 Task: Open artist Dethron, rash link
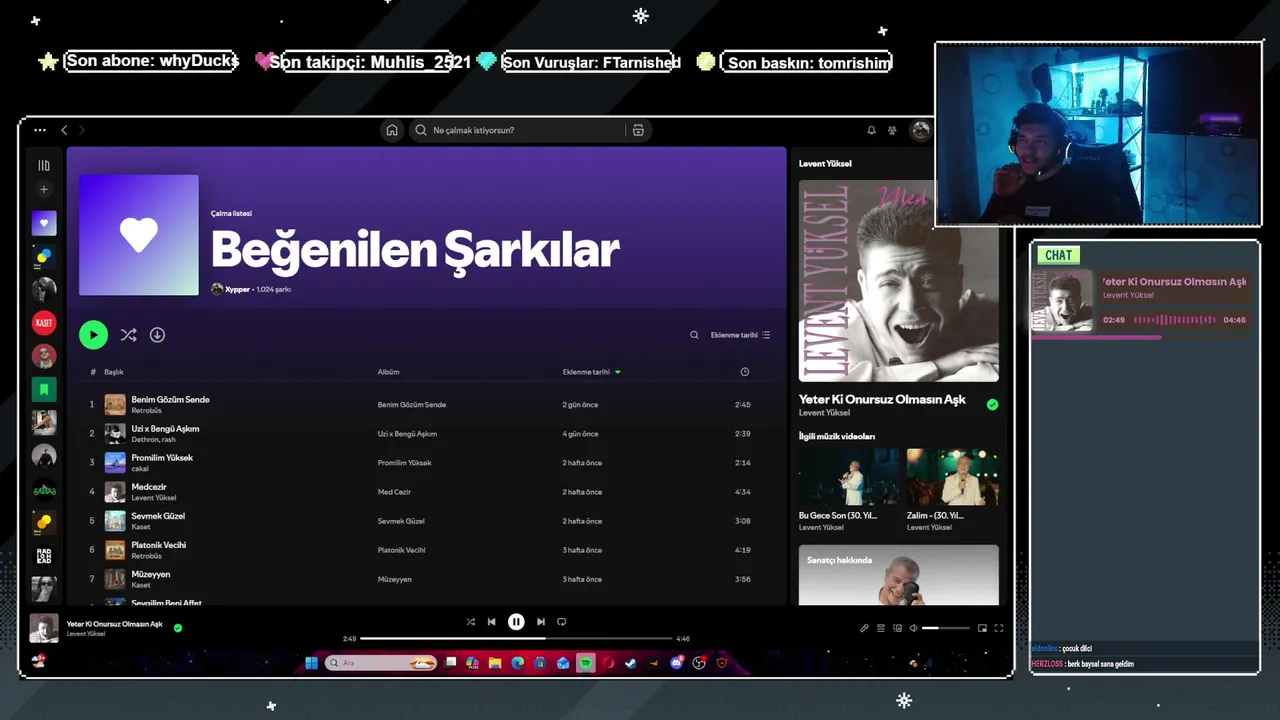pyautogui.click(x=153, y=439)
